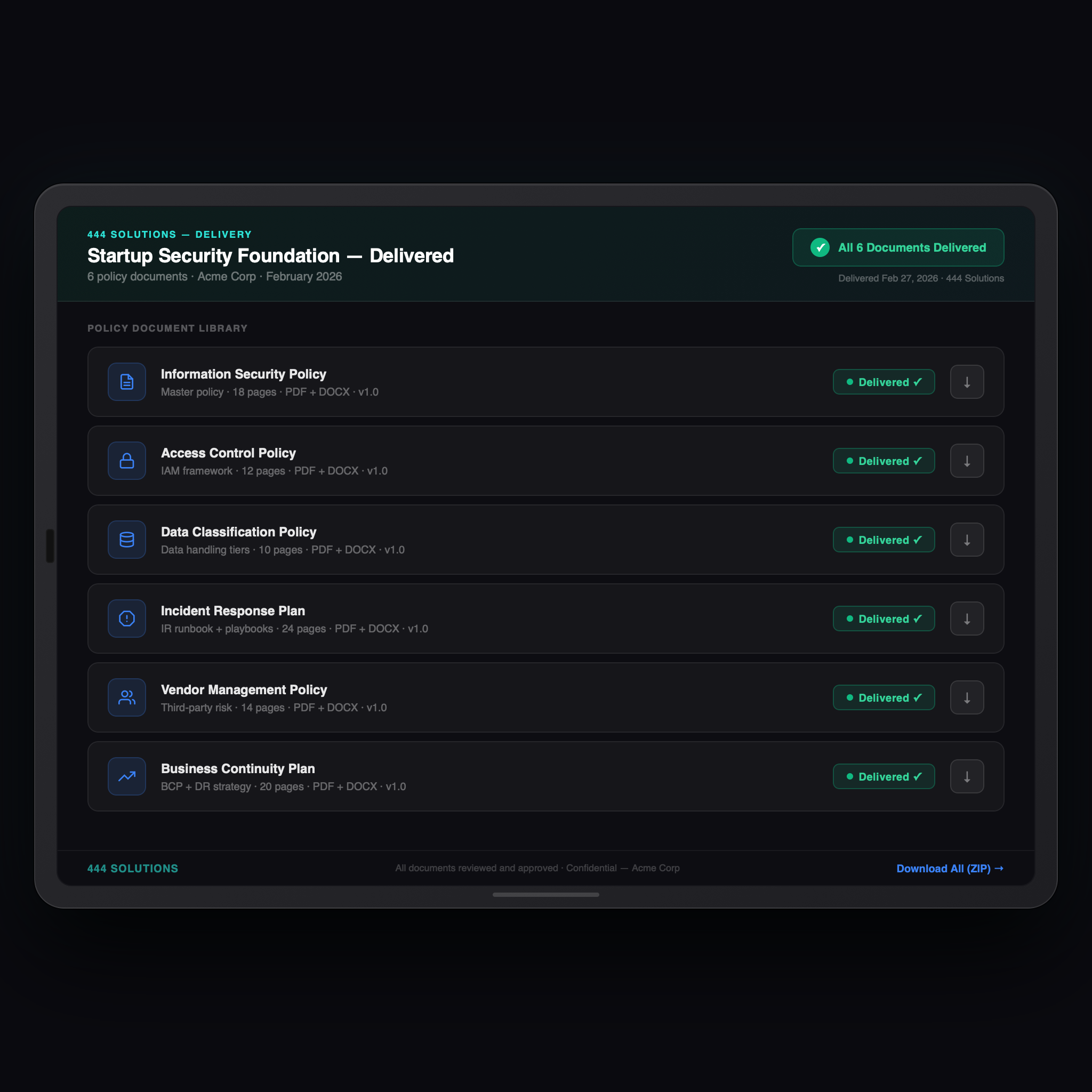Image resolution: width=1092 pixels, height=1092 pixels.
Task: Click the Vendor Management users icon
Action: click(126, 697)
